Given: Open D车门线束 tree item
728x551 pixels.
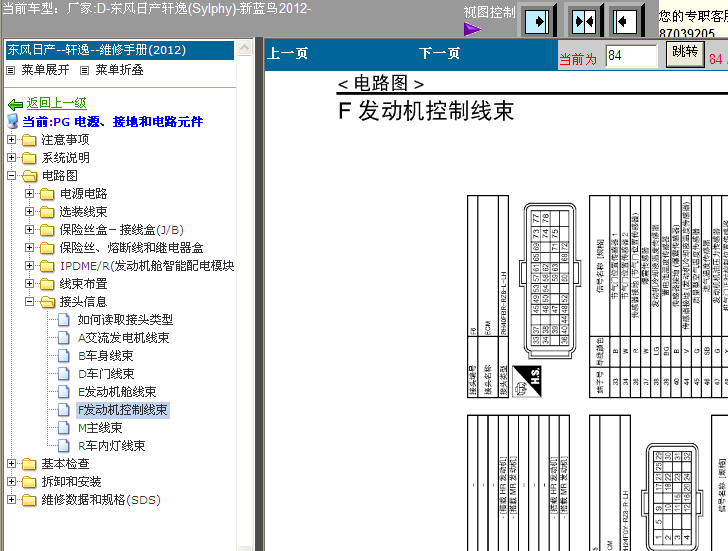Looking at the screenshot, I should 106,374.
